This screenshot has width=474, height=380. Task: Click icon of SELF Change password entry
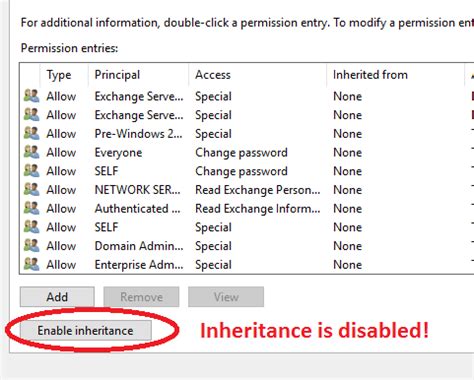click(x=31, y=171)
